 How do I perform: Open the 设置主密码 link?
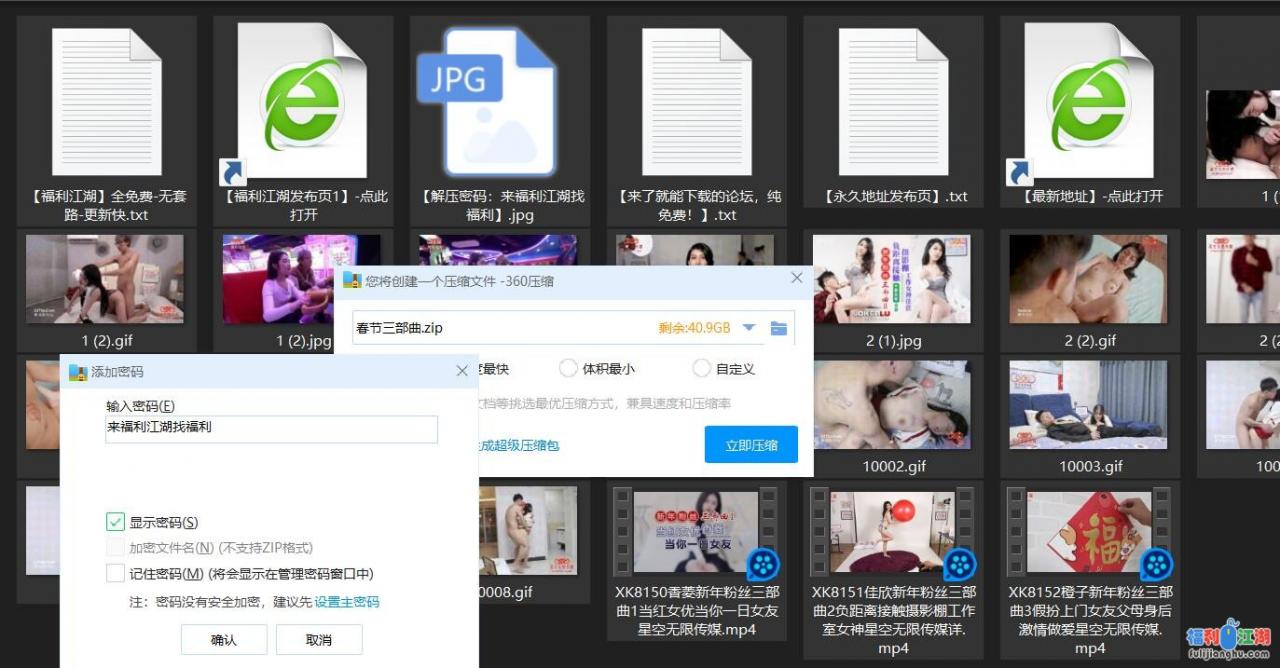(348, 599)
